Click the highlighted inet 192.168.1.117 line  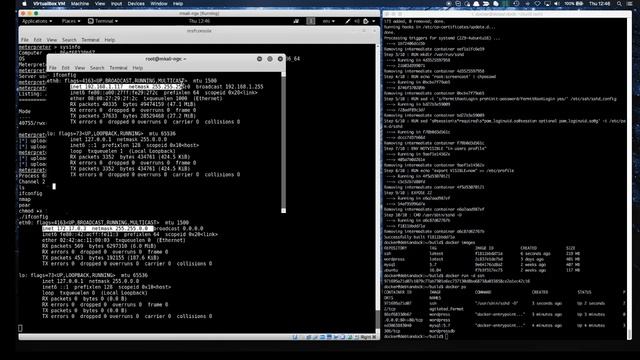click(127, 87)
